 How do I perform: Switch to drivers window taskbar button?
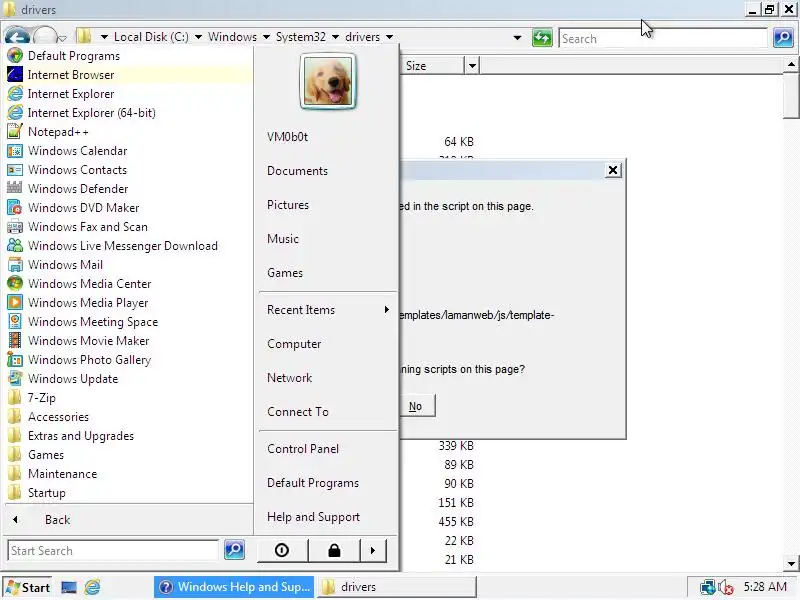[396, 587]
